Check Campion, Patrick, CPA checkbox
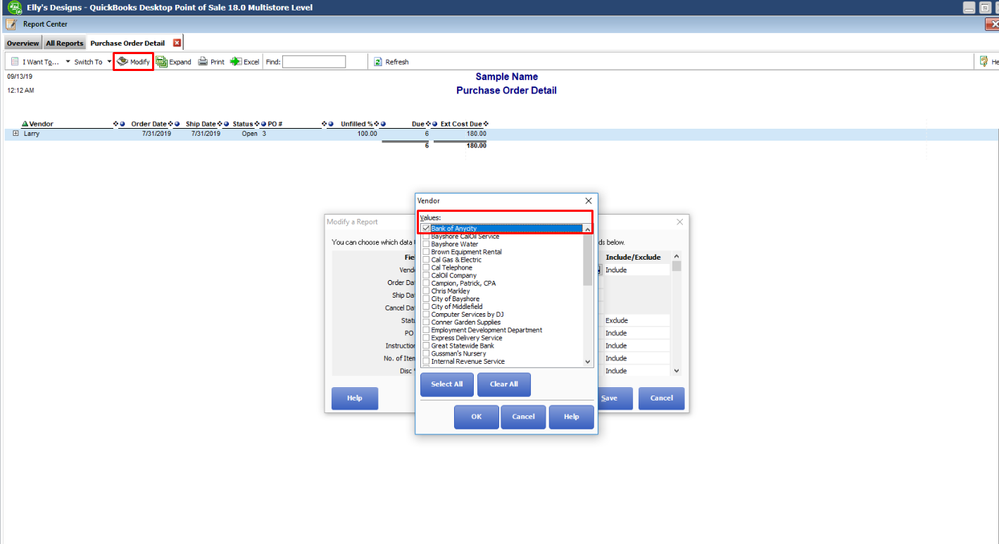The width and height of the screenshot is (999, 544). tap(426, 283)
